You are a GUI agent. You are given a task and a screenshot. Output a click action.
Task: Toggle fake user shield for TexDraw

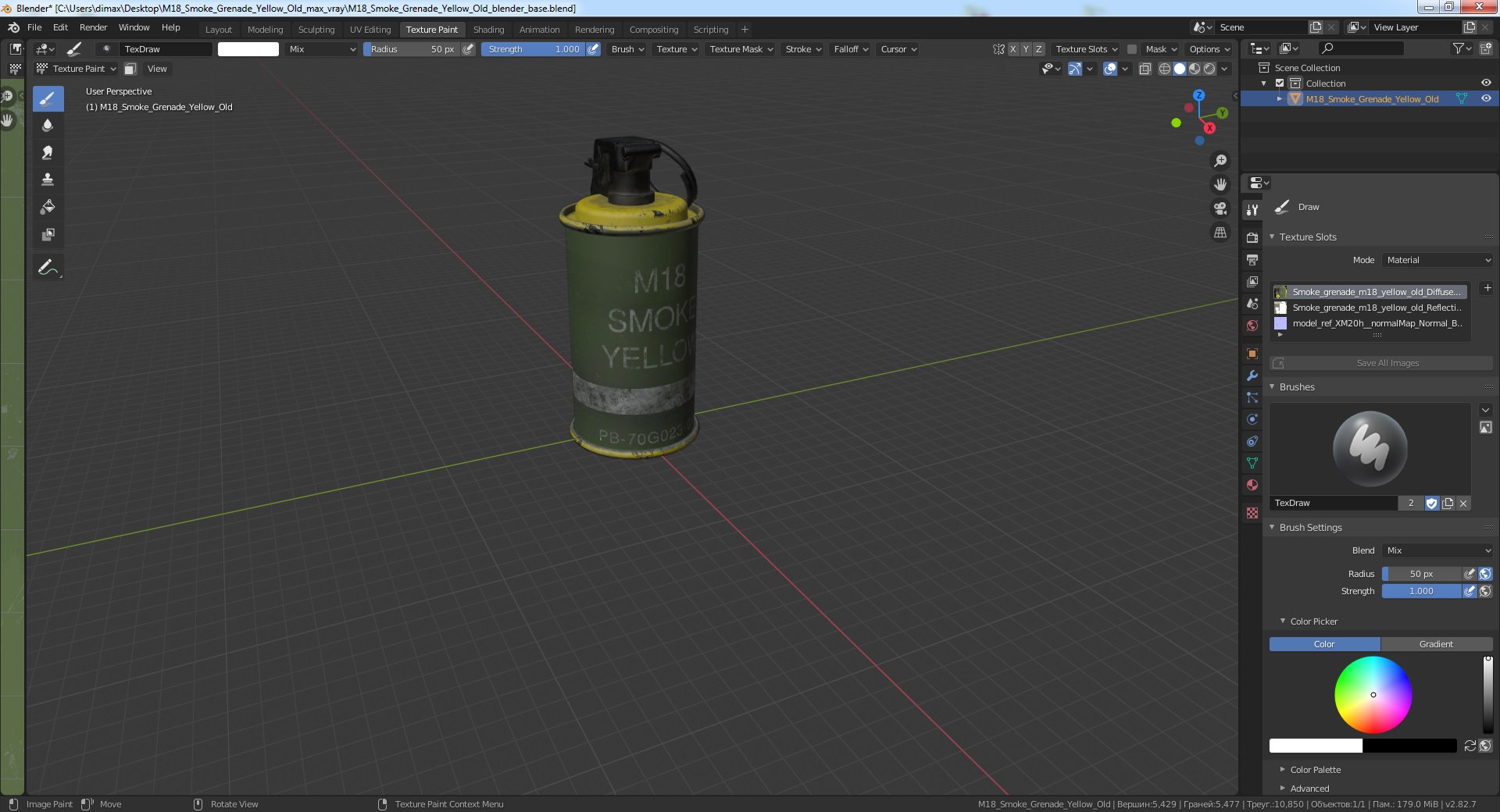click(x=1431, y=504)
